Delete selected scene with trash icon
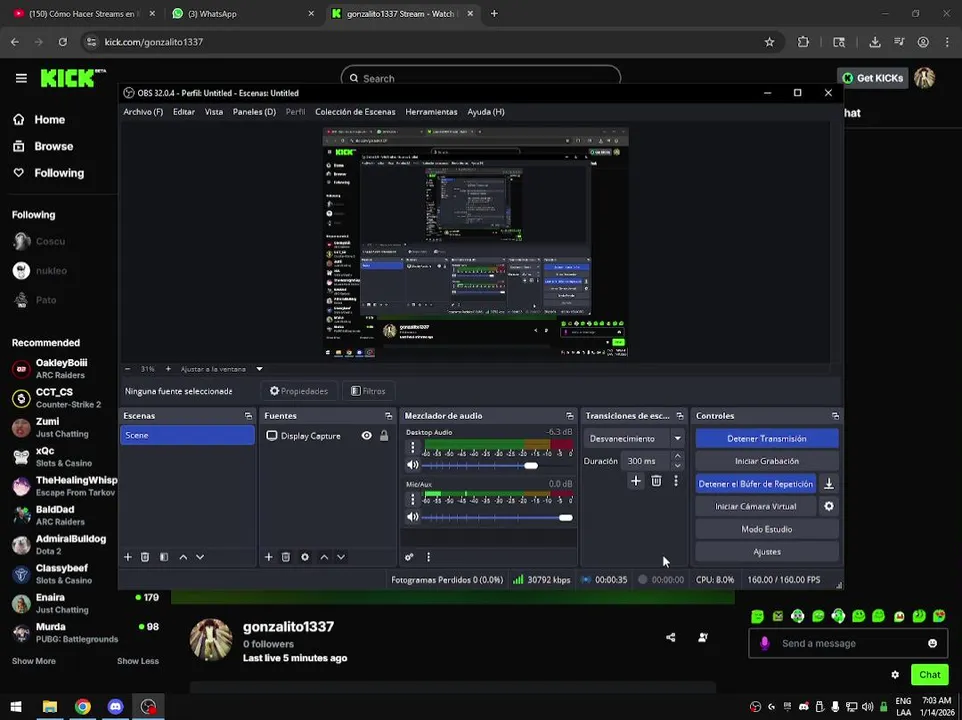Screen dimensions: 962x720 (x=145, y=557)
